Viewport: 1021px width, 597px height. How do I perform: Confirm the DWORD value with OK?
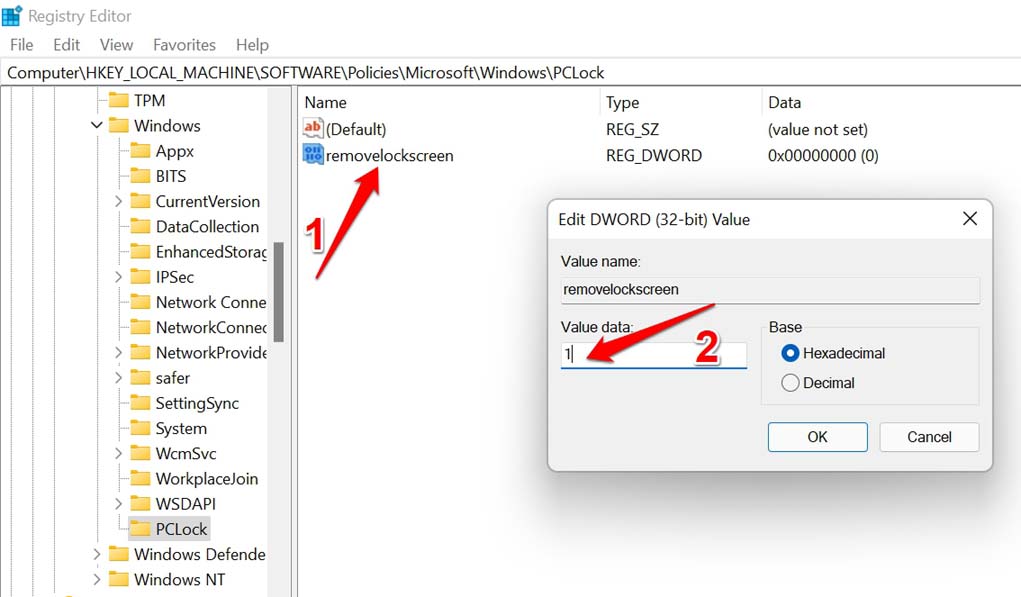coord(817,437)
